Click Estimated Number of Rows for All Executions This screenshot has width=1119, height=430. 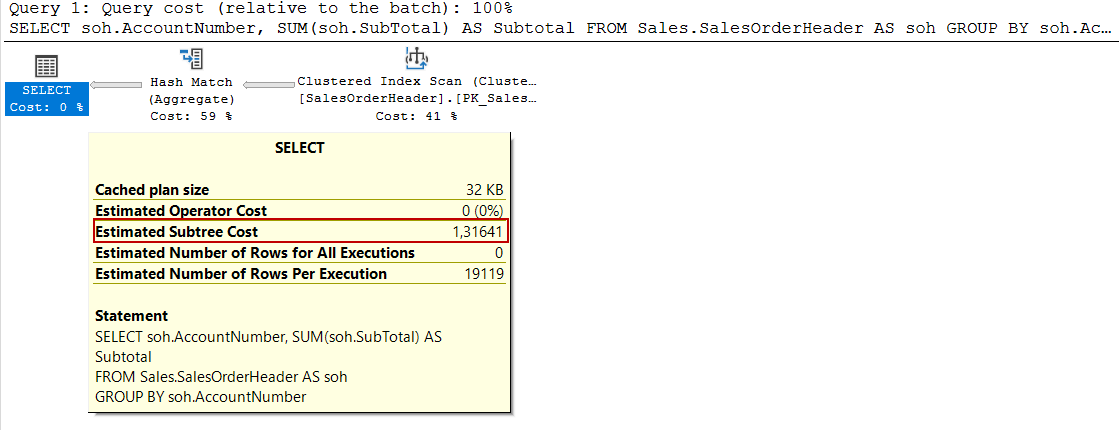coord(254,253)
